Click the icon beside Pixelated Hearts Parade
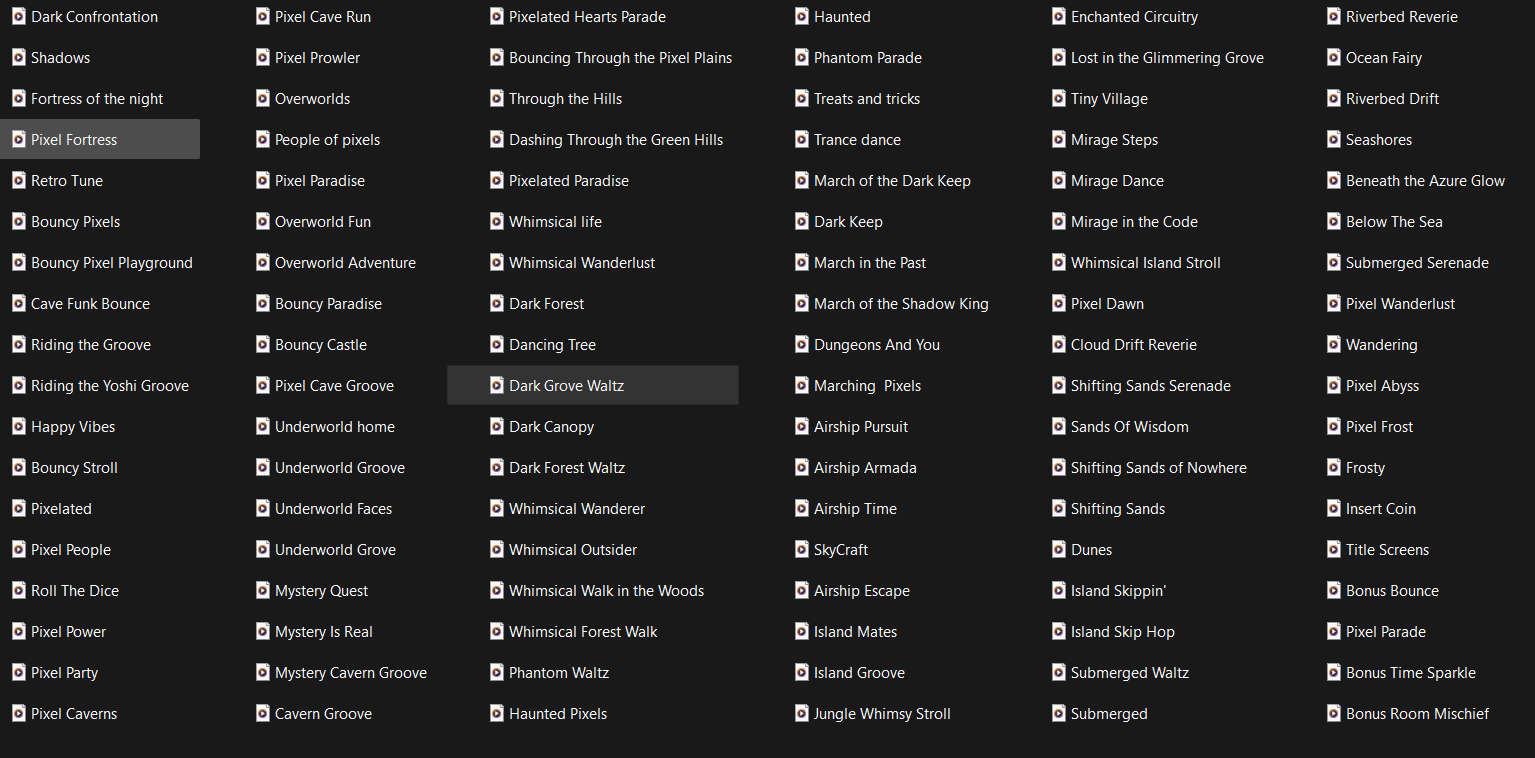Image resolution: width=1535 pixels, height=758 pixels. click(x=497, y=17)
